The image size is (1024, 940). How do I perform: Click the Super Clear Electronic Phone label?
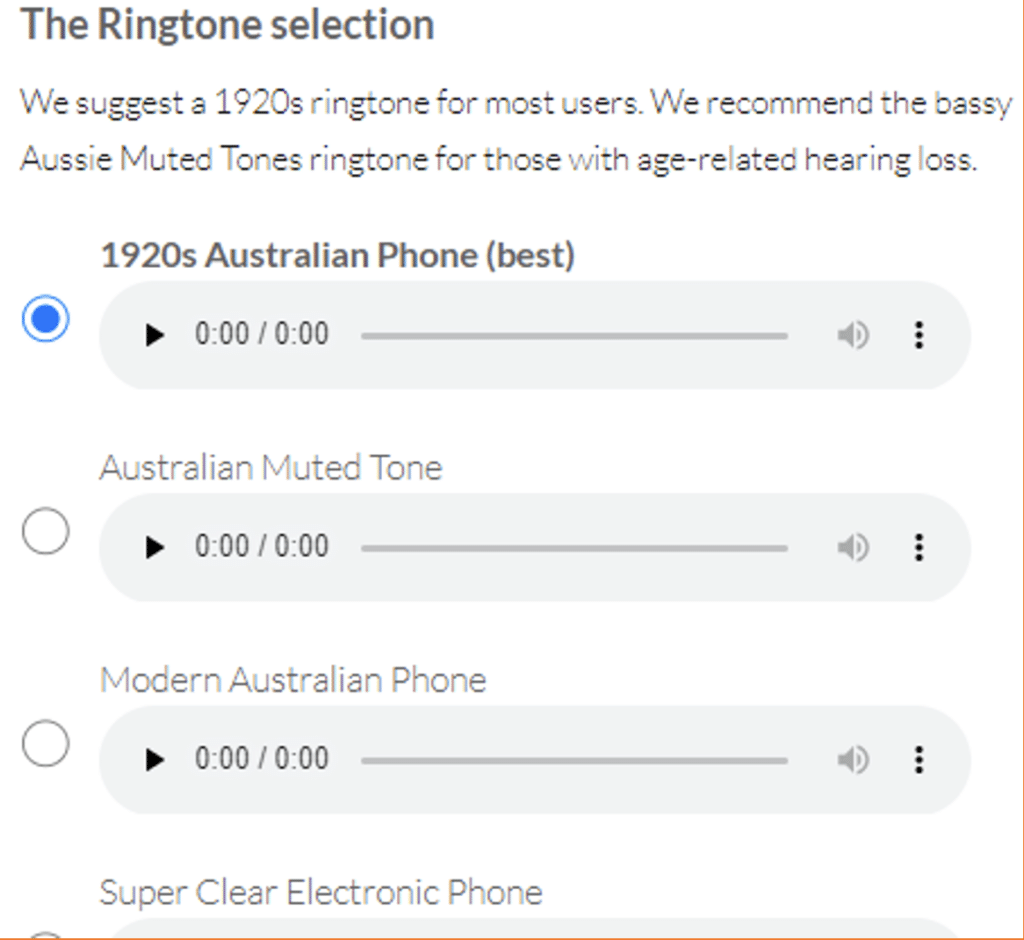tap(321, 892)
